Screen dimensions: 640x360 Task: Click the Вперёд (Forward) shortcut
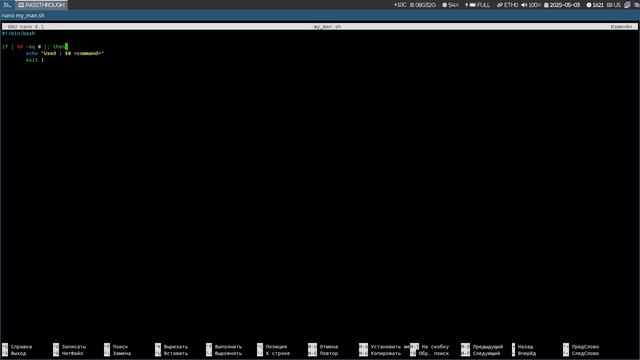point(524,353)
